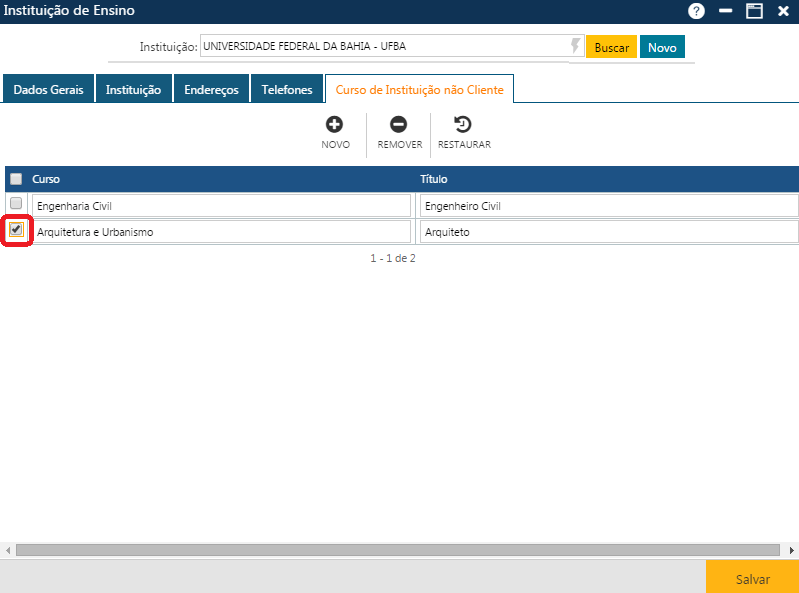This screenshot has width=799, height=593.
Task: Click the Salvar button
Action: click(x=752, y=579)
